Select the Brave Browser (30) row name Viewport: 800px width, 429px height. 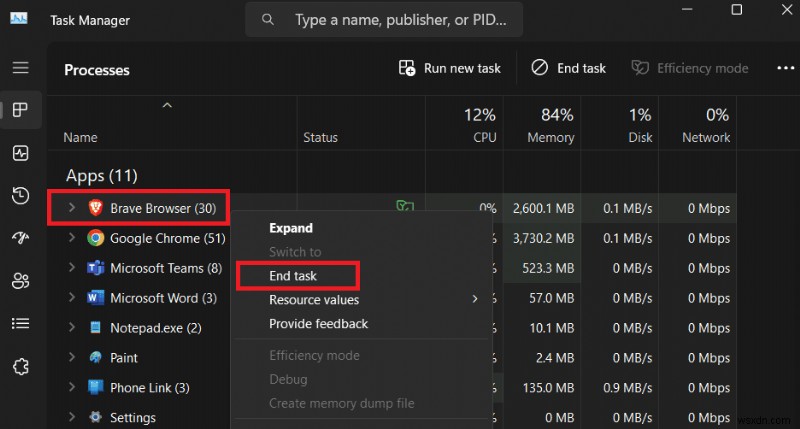point(163,208)
